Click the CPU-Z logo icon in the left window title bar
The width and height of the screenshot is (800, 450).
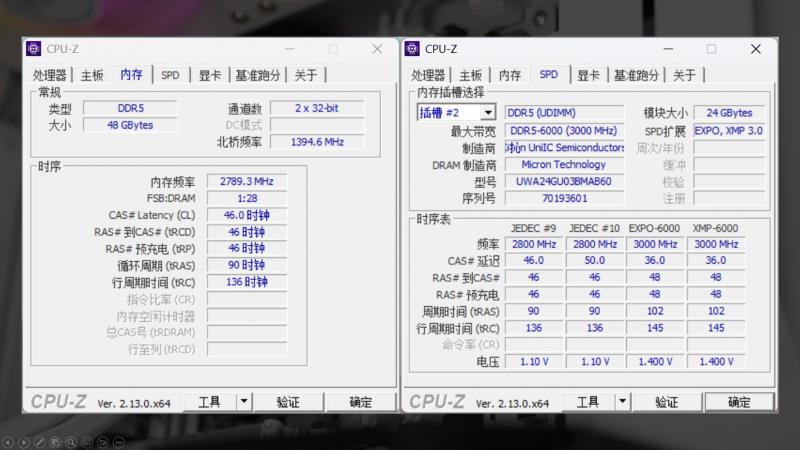pos(34,49)
